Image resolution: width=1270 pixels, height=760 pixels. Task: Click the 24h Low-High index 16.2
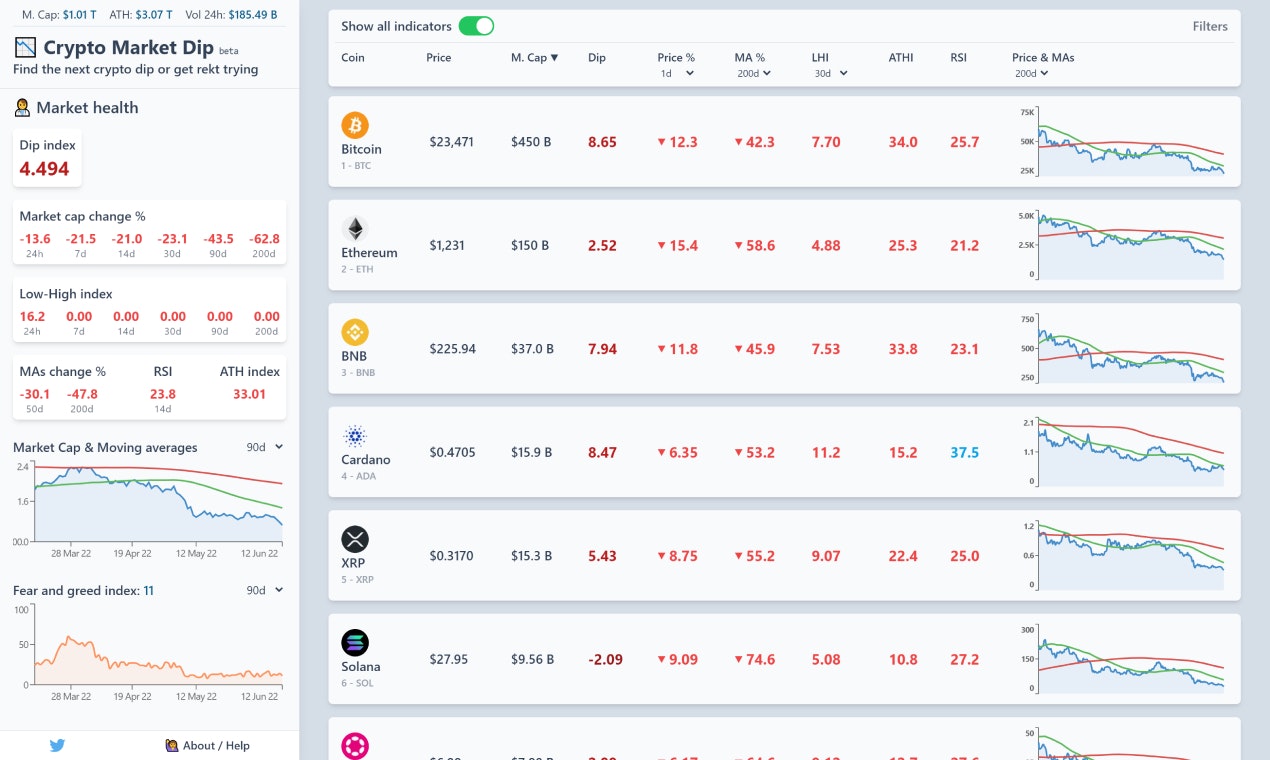click(x=32, y=317)
